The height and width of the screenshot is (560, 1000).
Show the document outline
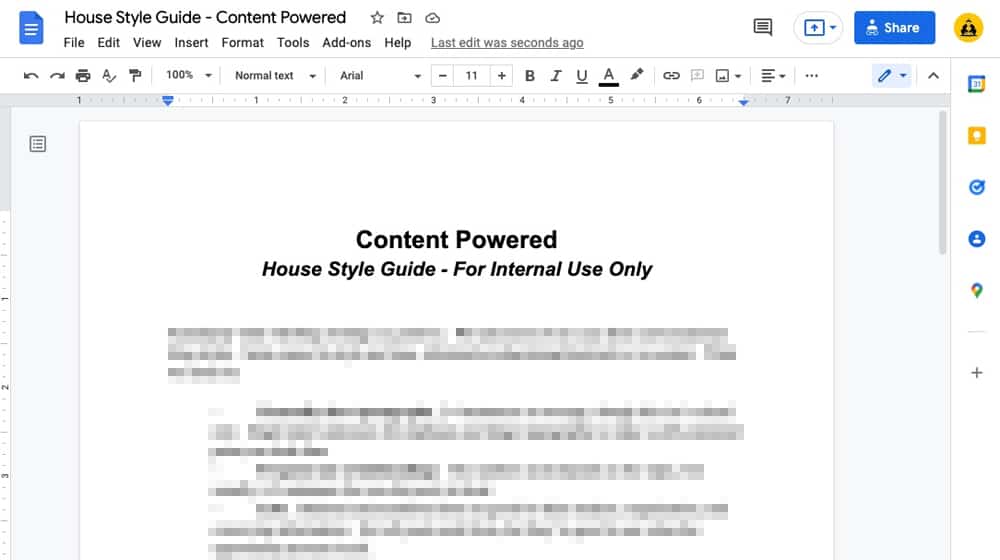38,144
